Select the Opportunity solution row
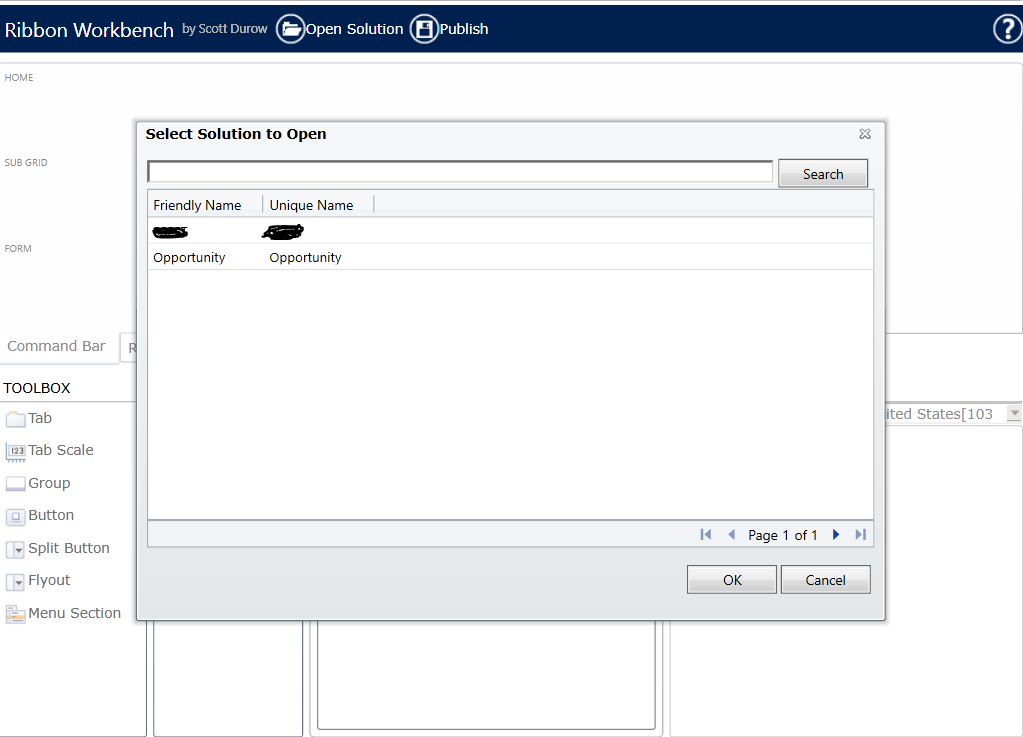Viewport: 1023px width, 737px height. (189, 257)
